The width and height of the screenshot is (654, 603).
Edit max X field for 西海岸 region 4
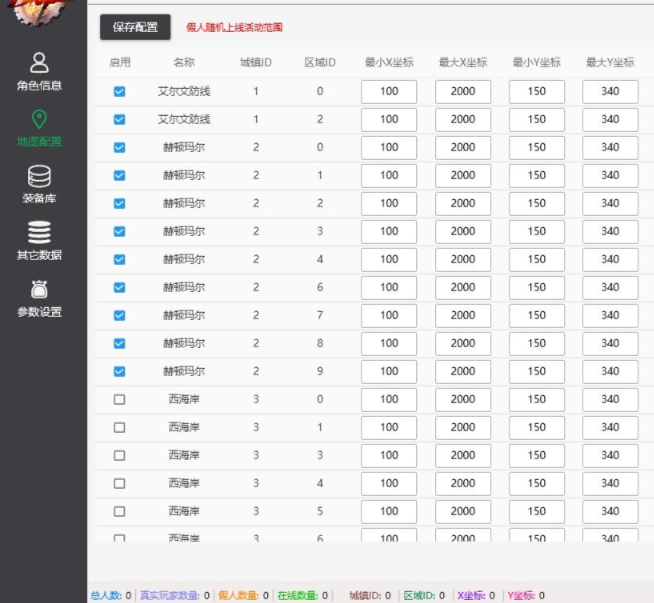[463, 483]
